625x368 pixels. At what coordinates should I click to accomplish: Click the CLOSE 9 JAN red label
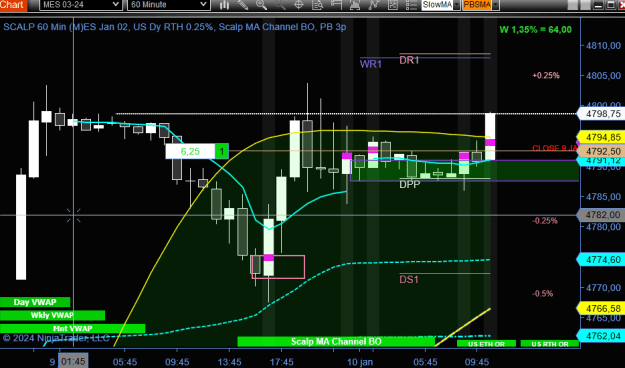tap(555, 148)
